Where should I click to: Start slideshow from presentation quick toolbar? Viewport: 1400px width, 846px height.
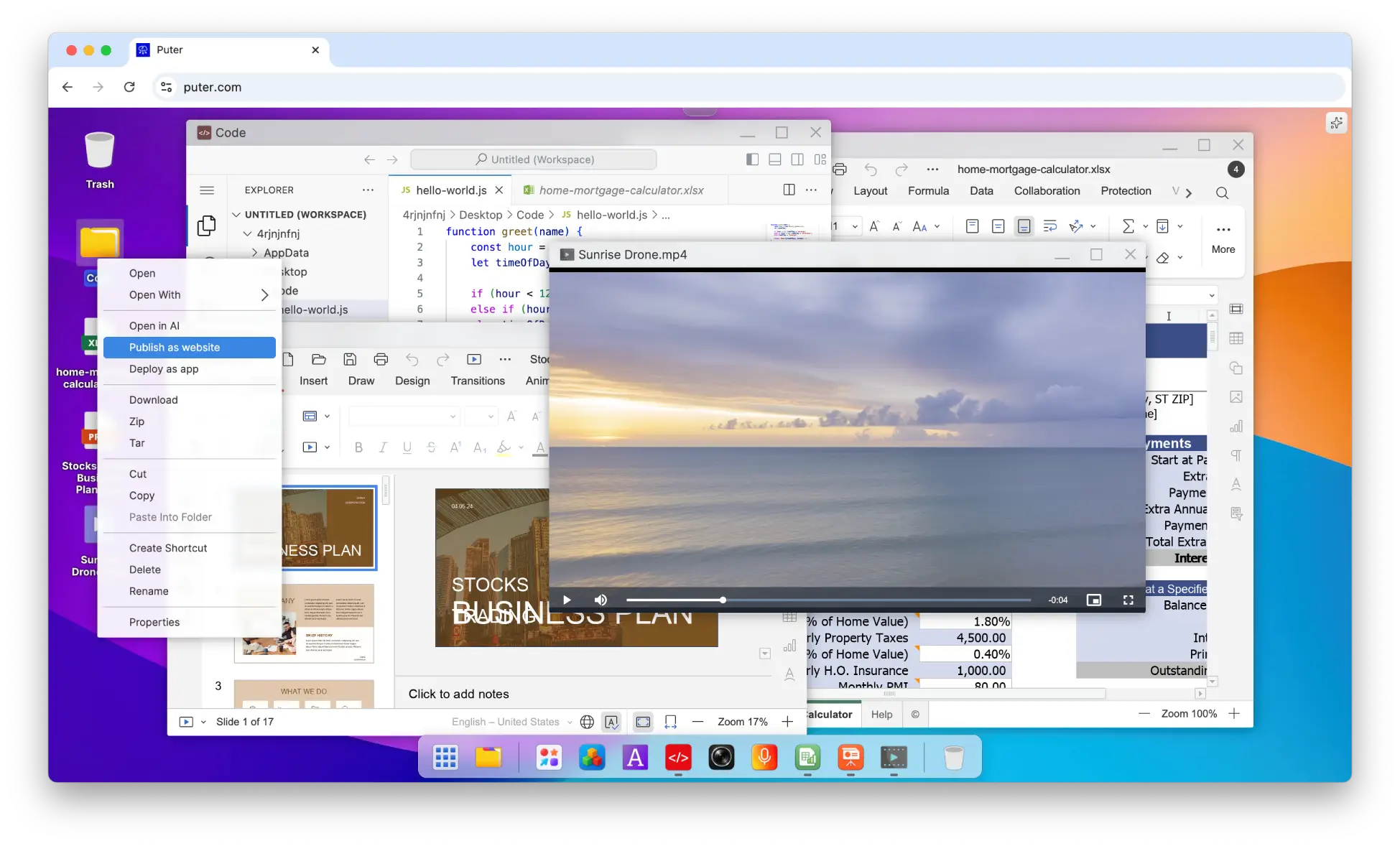(x=474, y=359)
